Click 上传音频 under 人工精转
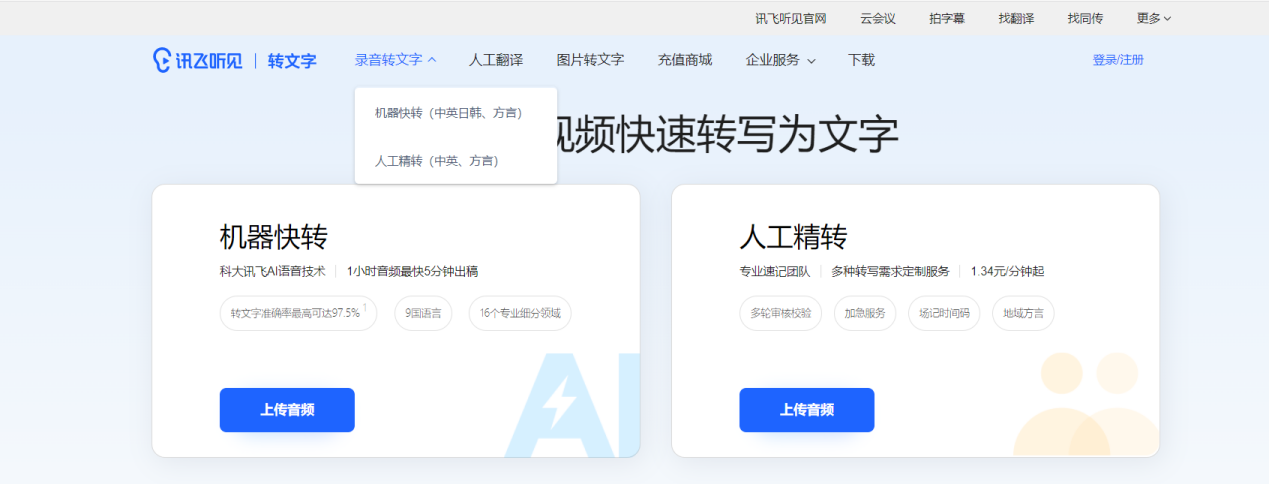1269x484 pixels. (x=807, y=410)
